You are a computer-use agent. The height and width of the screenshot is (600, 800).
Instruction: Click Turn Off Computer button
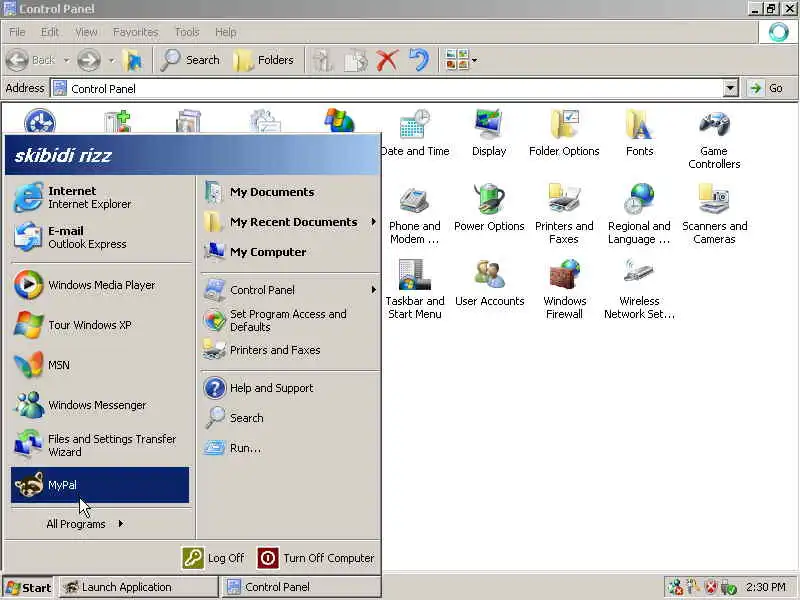coord(316,558)
